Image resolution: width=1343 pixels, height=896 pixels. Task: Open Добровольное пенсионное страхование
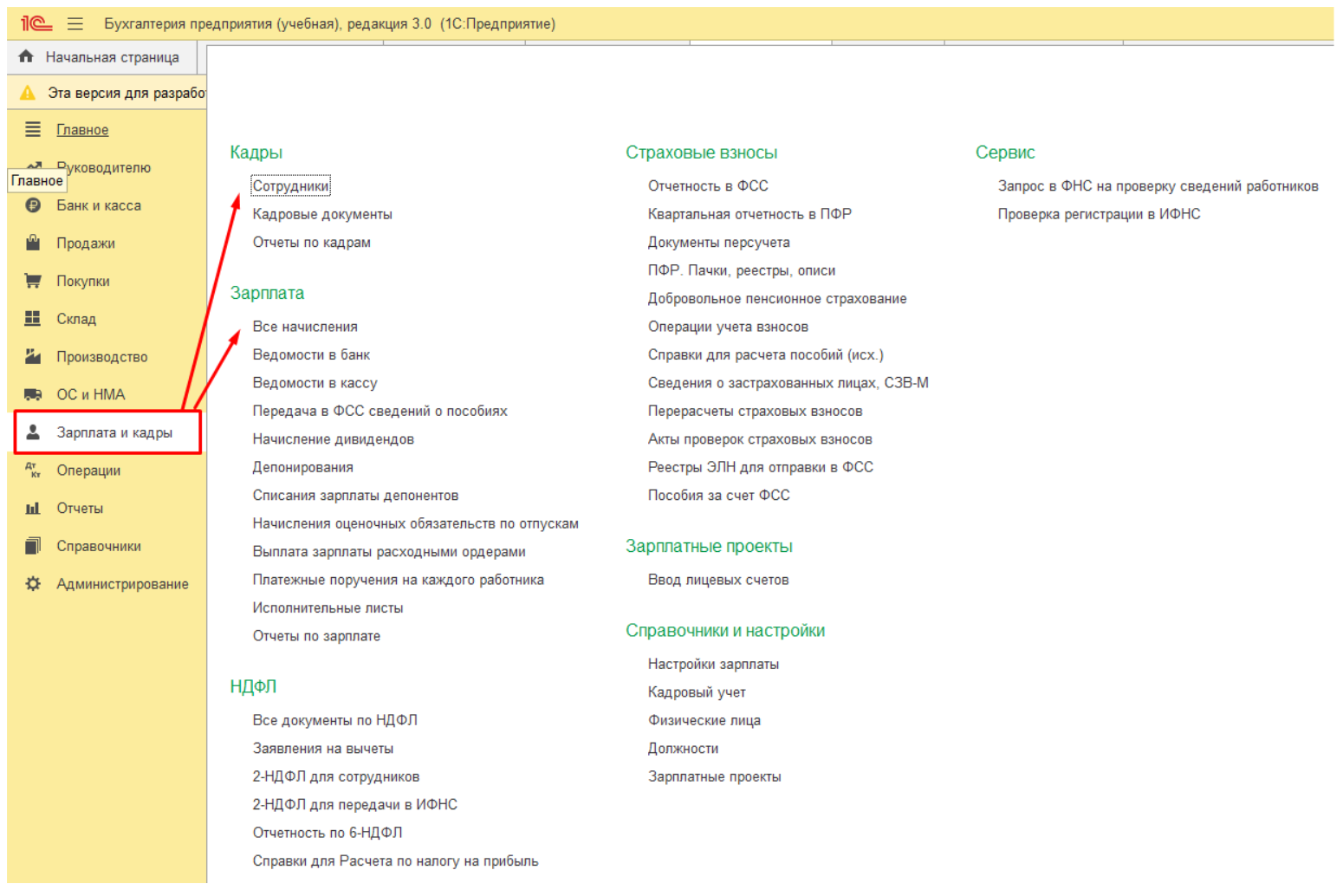[777, 299]
